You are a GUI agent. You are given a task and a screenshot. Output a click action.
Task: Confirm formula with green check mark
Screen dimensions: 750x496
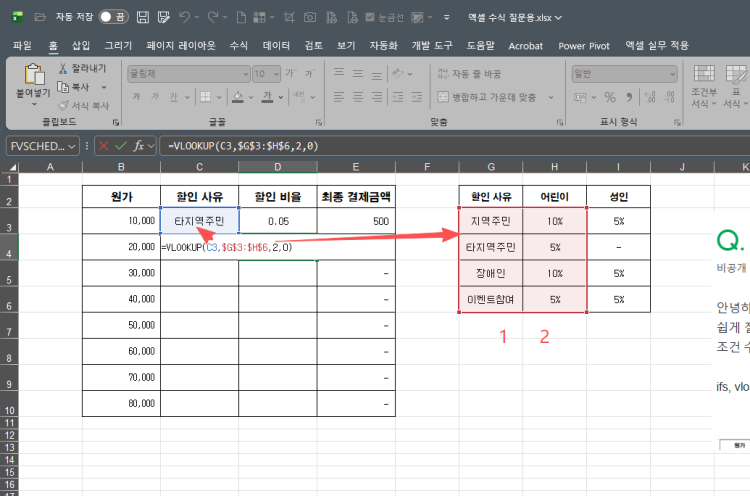coord(121,145)
